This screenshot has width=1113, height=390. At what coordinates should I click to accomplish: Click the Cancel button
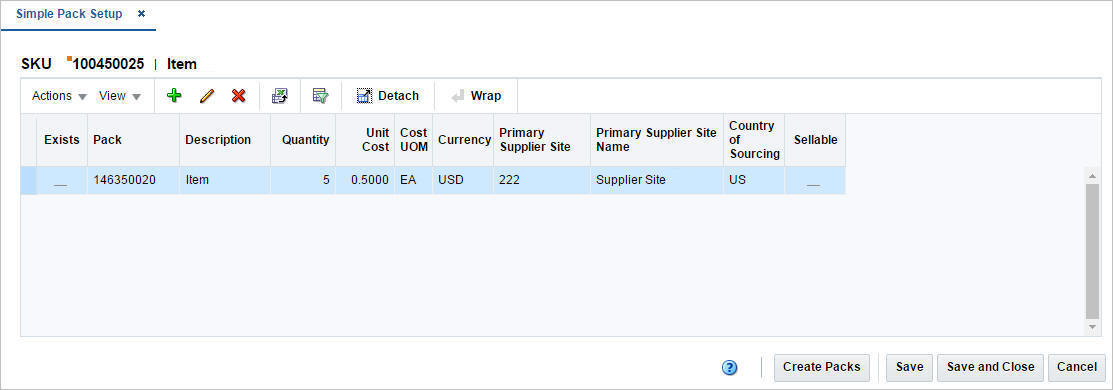click(x=1077, y=367)
